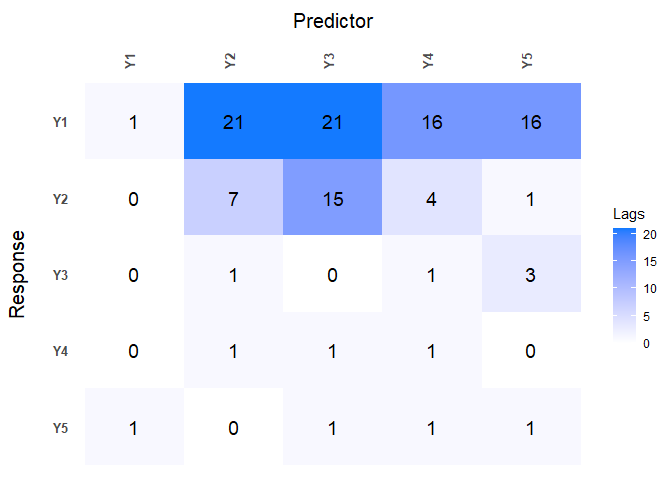672x480 pixels.
Task: Click cell at Response Y1, Predictor Y2
Action: point(233,122)
